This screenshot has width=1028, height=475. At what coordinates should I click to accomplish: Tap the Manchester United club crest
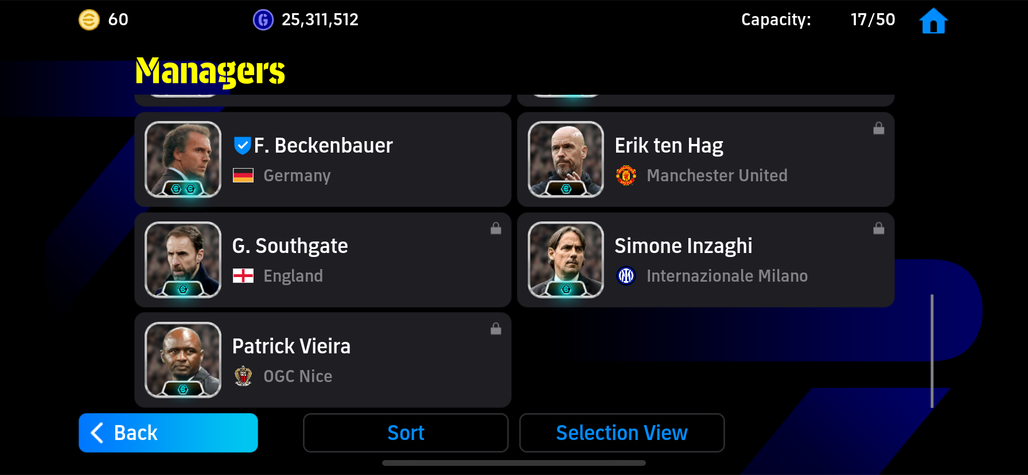pos(626,176)
